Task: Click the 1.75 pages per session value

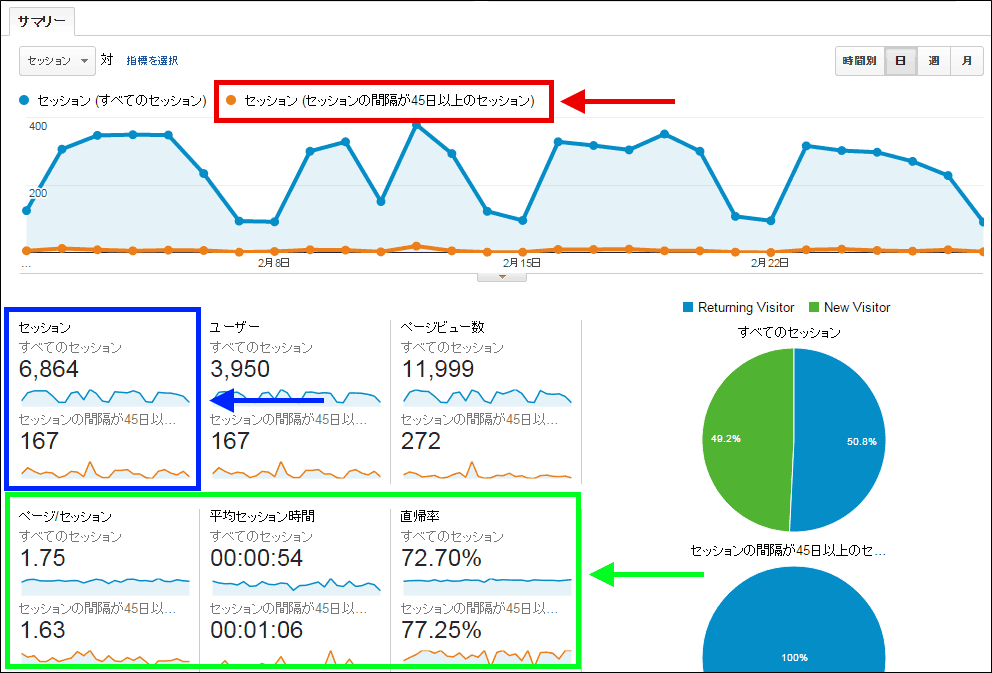Action: [42, 558]
